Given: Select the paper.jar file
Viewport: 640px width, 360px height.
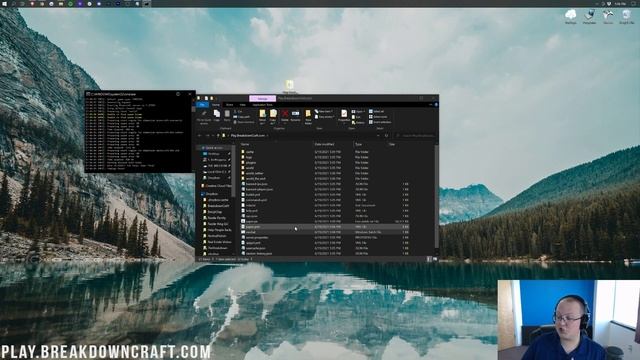Looking at the screenshot, I should point(251,222).
